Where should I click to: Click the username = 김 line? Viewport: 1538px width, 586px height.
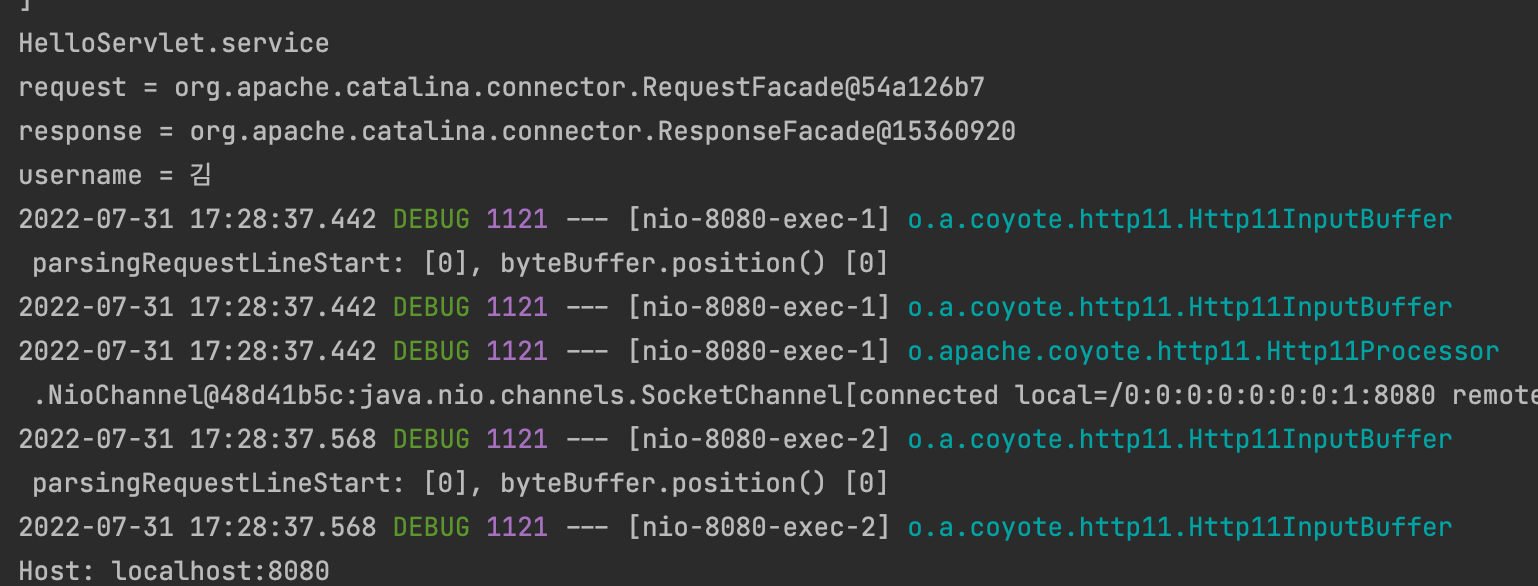115,176
